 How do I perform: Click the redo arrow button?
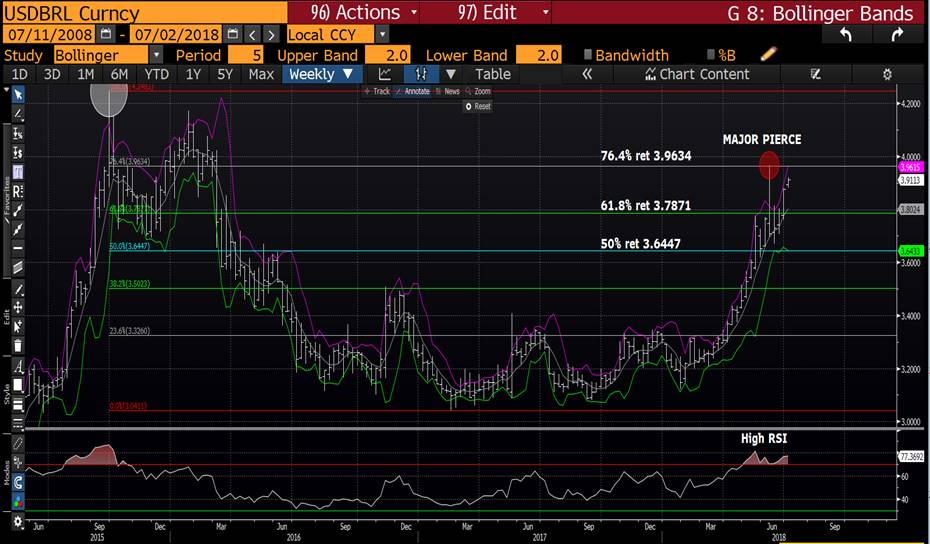click(897, 34)
